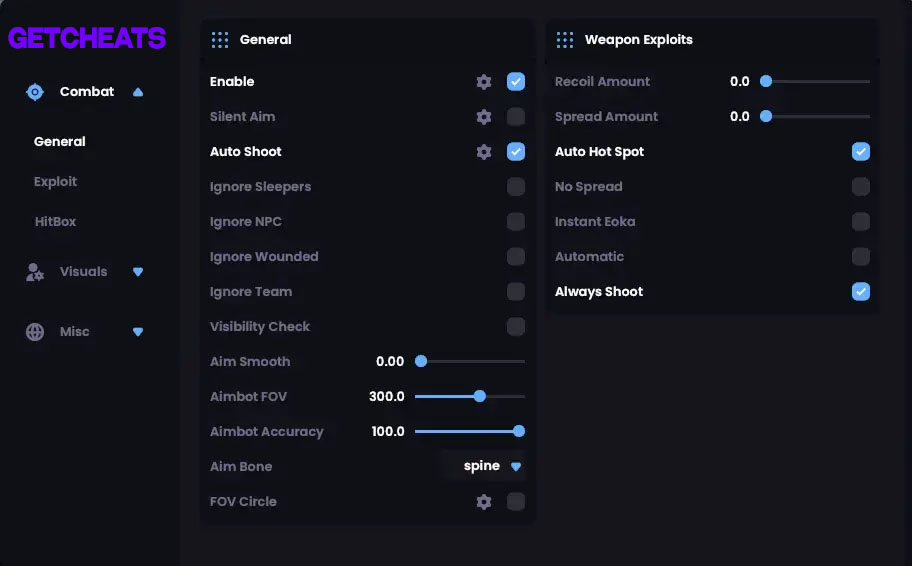Enable the No Spread checkbox
The width and height of the screenshot is (912, 566).
click(x=861, y=187)
